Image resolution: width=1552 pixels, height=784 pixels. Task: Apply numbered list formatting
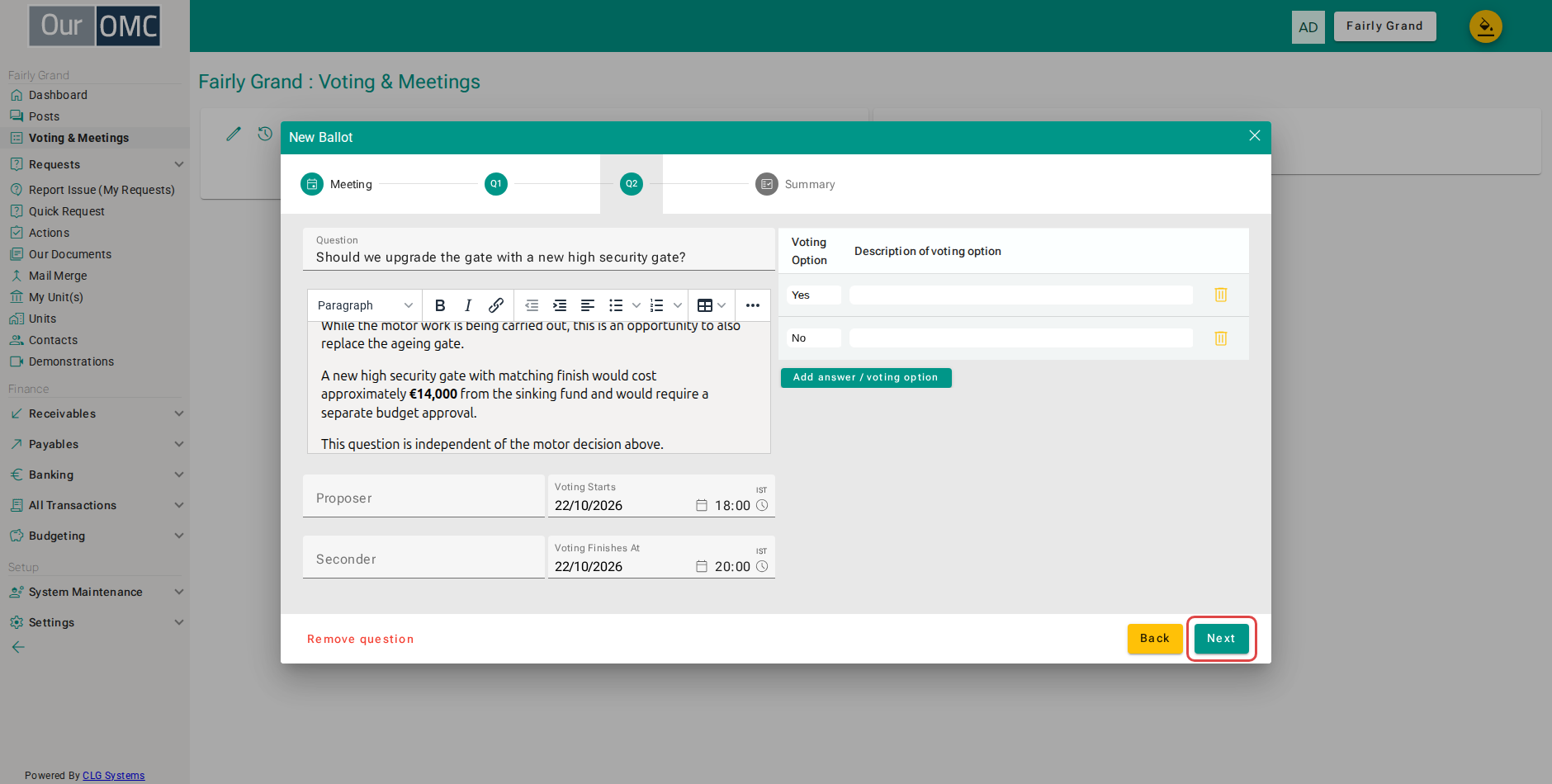(x=657, y=305)
